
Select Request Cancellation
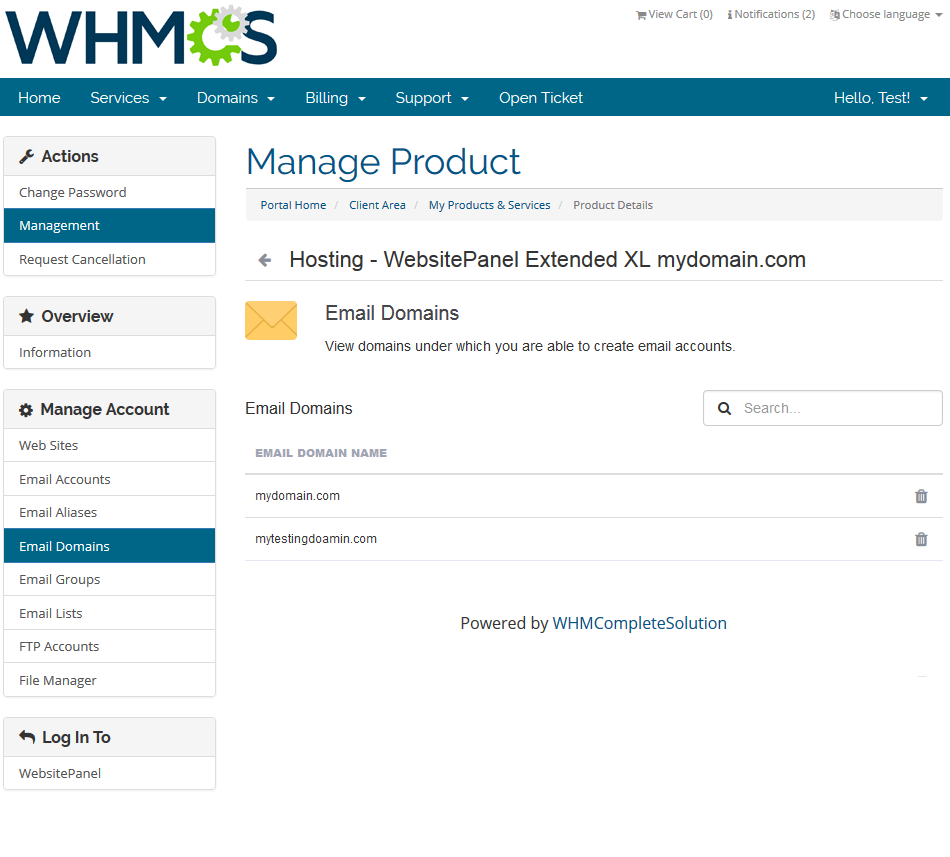point(109,259)
